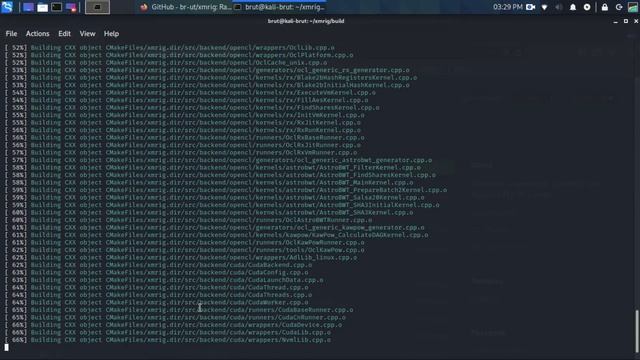640x360 pixels.
Task: Click the line ending AstroBWT_PrepareBatch2Kernel.cpp.o
Action: pyautogui.click(x=226, y=190)
